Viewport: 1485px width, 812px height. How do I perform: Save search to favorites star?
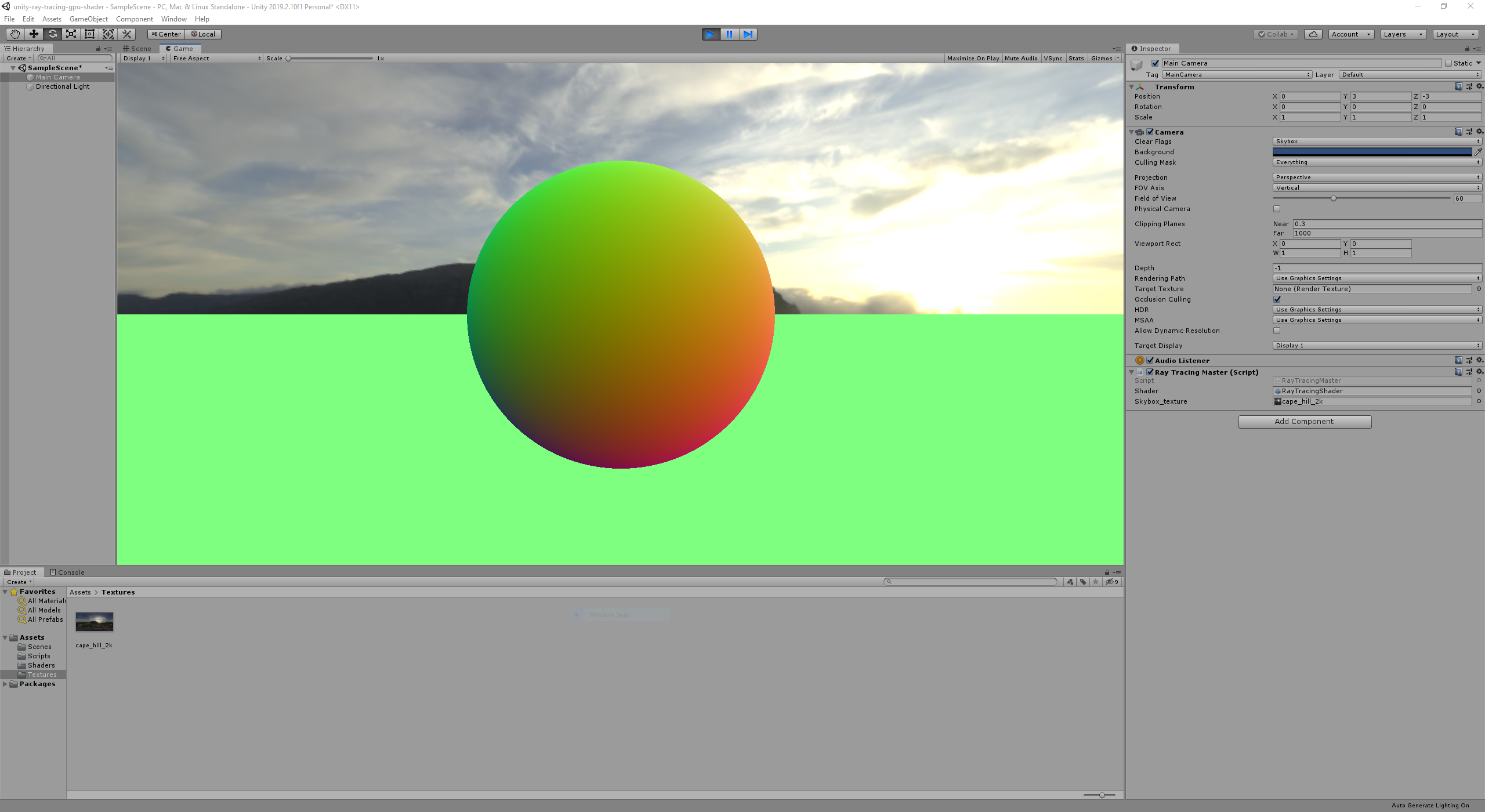[x=1096, y=582]
